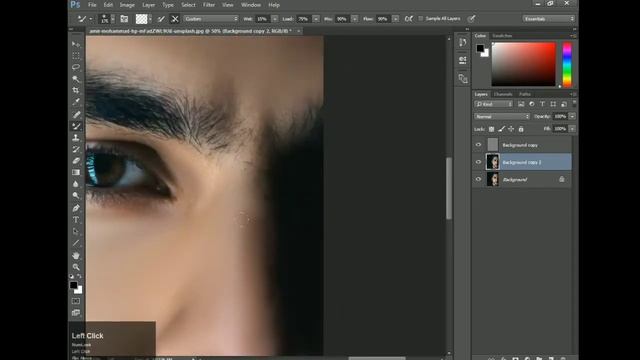Screen dimensions: 640x360
Task: Select the Type tool
Action: click(x=76, y=220)
